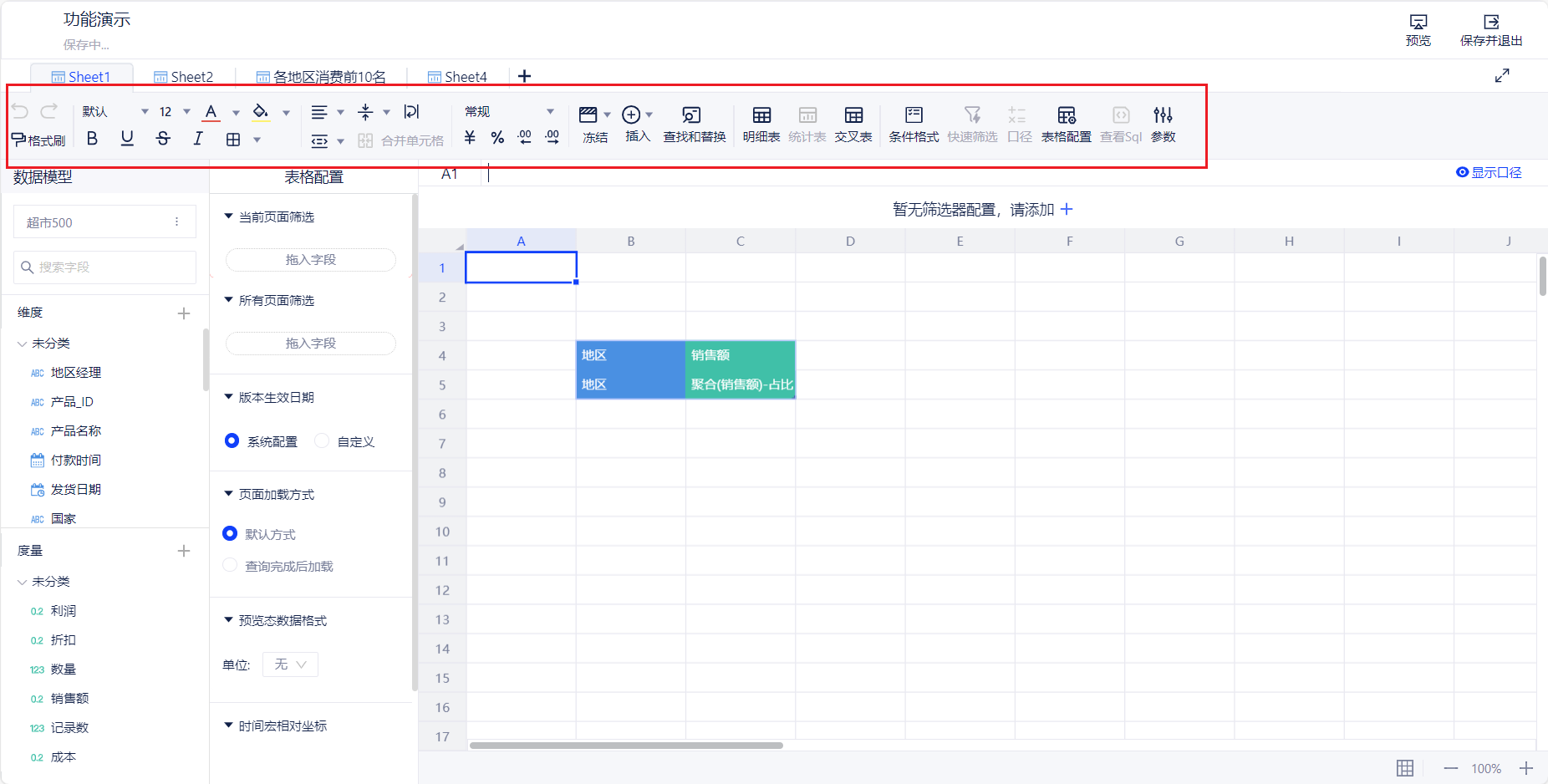Collapse the 当前页面筛选 section
The width and height of the screenshot is (1548, 784).
229,216
